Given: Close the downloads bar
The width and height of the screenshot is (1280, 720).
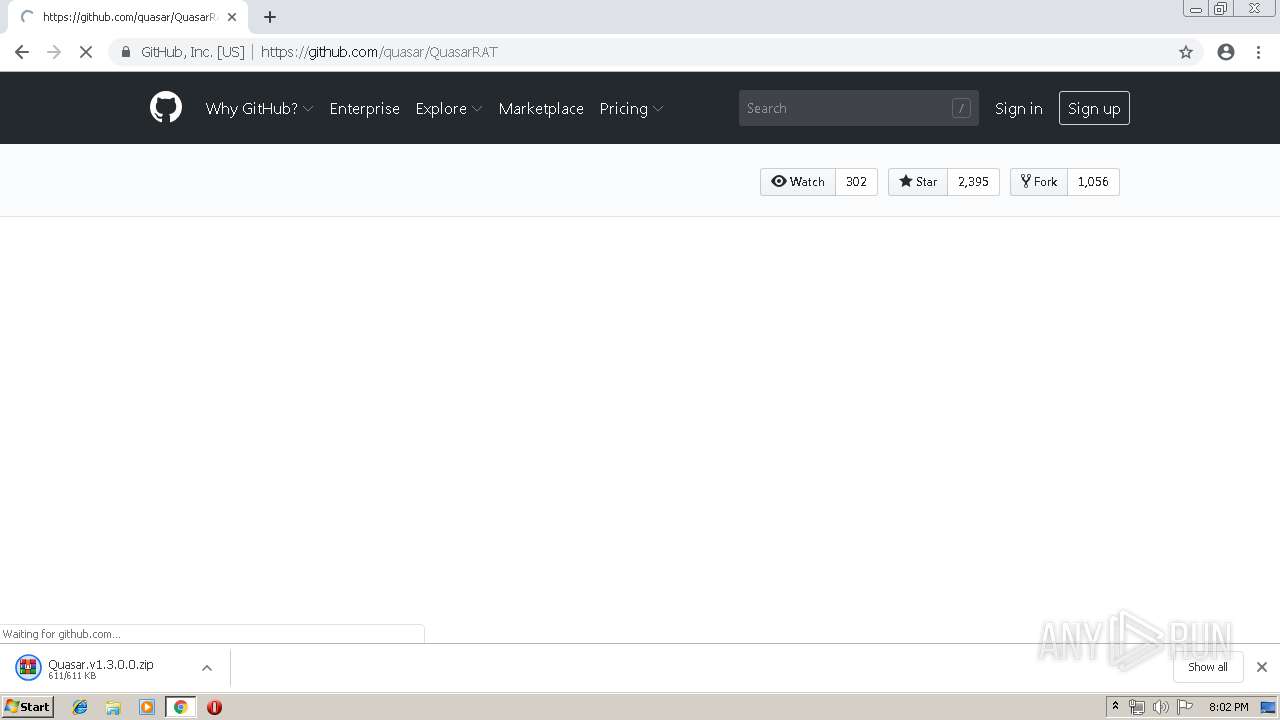Looking at the screenshot, I should click(x=1262, y=667).
